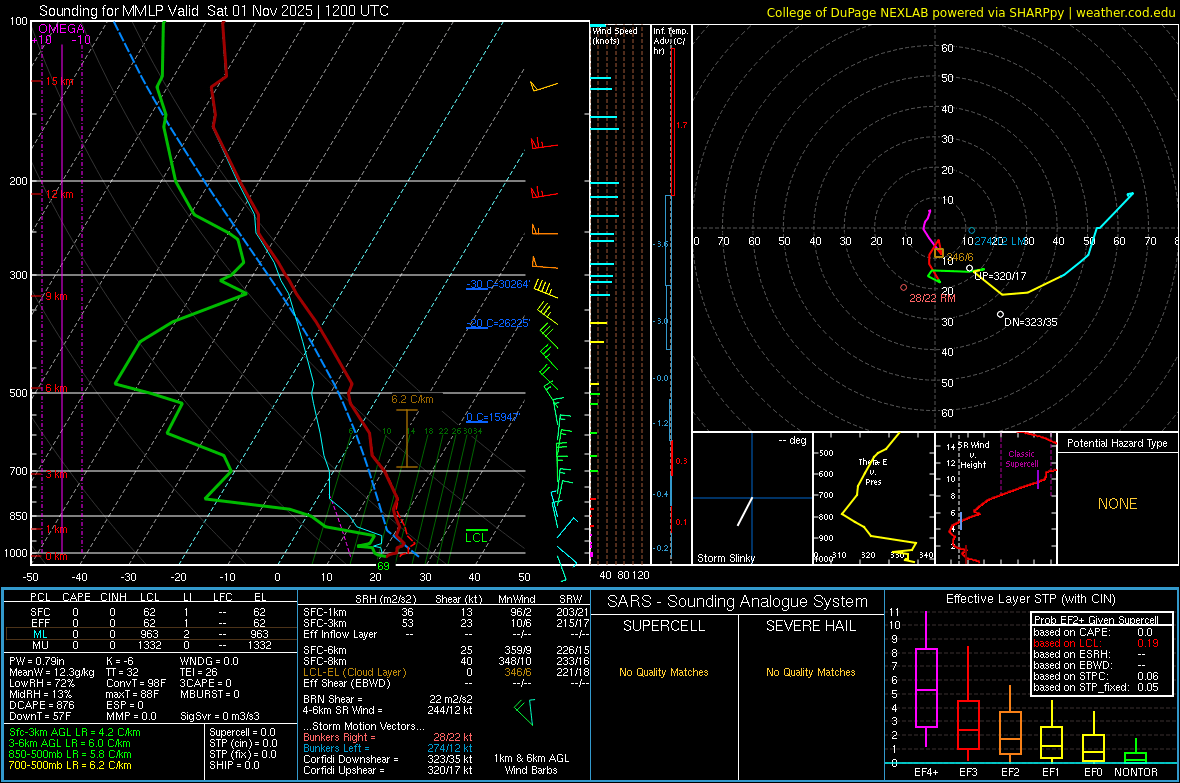
Task: Click the purple 'Classic Supercell' label
Action: (1021, 459)
